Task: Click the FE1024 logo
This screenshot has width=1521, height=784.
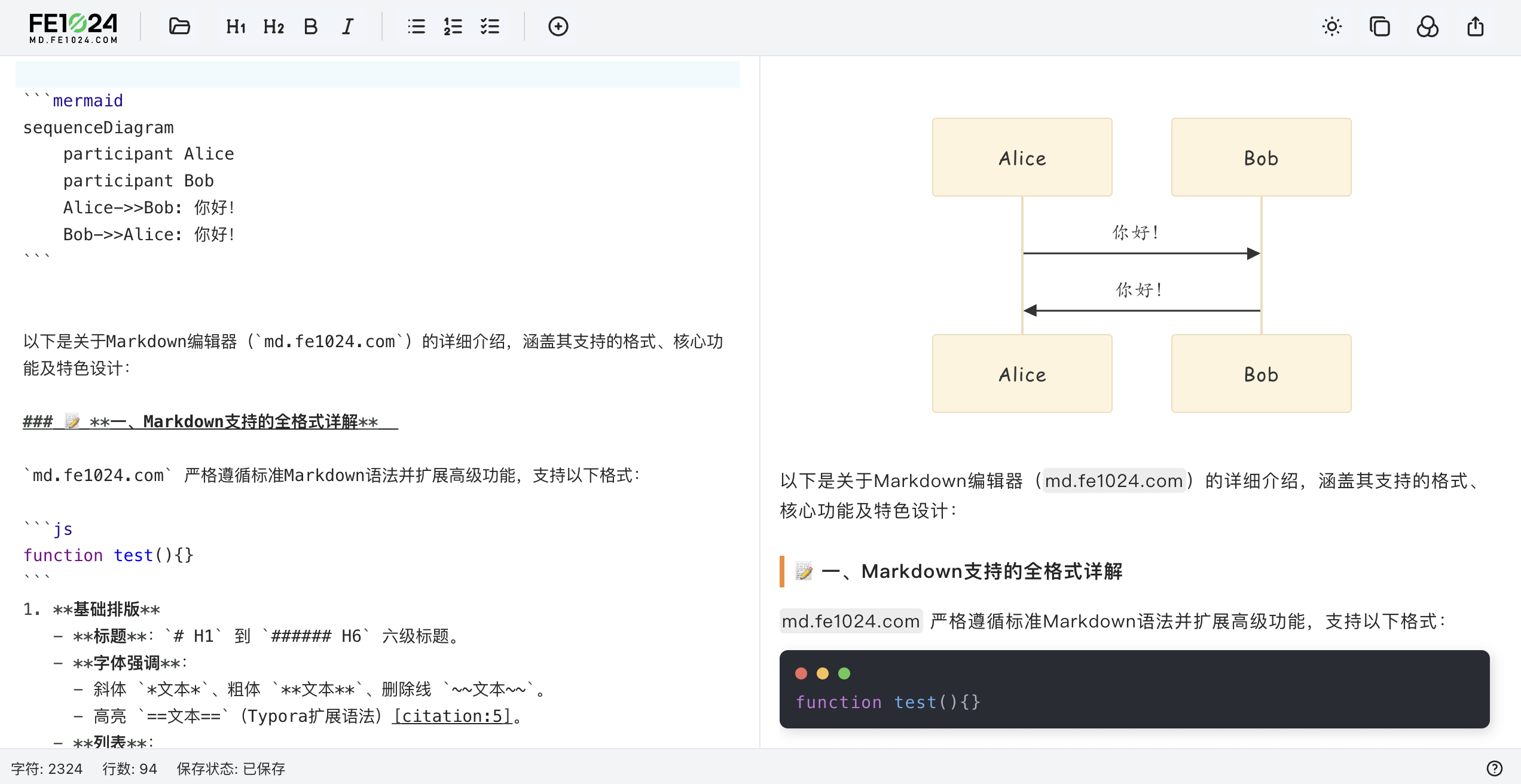Action: click(73, 27)
